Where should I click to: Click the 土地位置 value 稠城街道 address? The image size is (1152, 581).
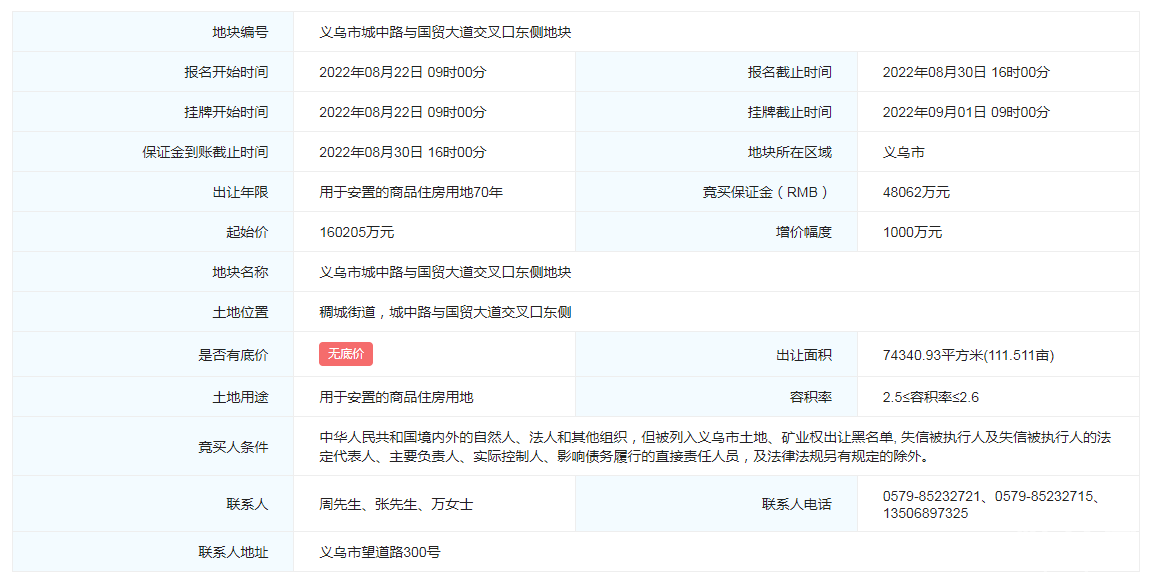pyautogui.click(x=445, y=312)
